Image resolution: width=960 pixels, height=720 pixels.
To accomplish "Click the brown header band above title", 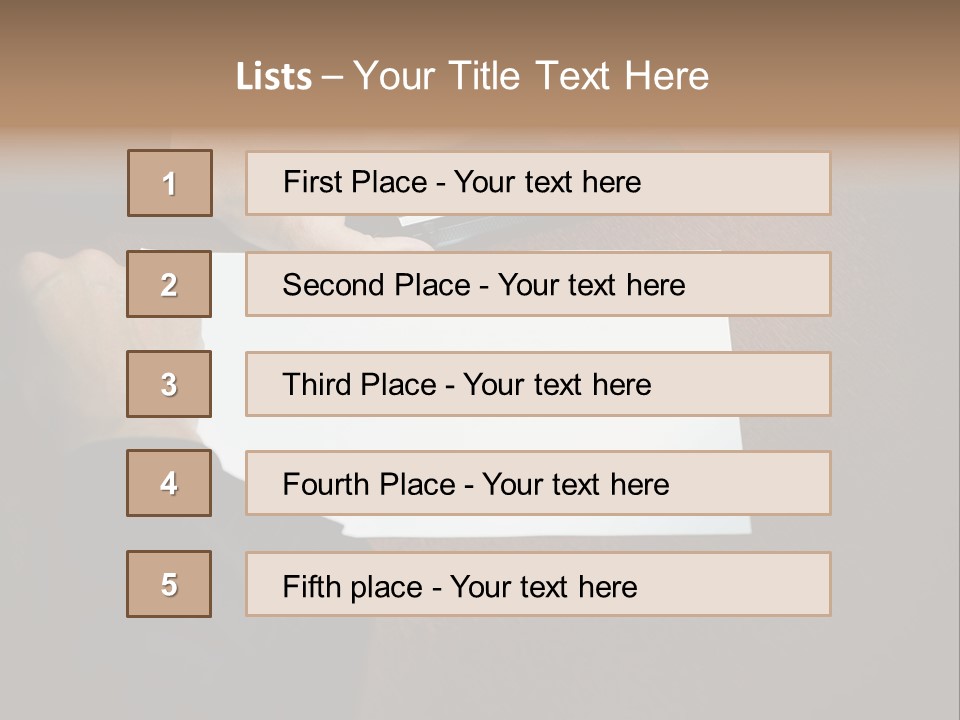I will tap(480, 25).
